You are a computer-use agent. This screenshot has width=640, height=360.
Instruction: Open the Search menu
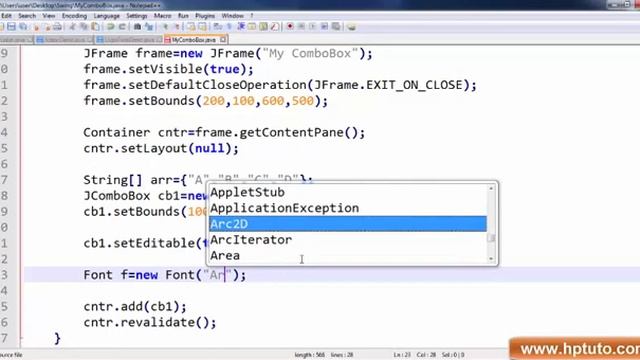click(27, 16)
